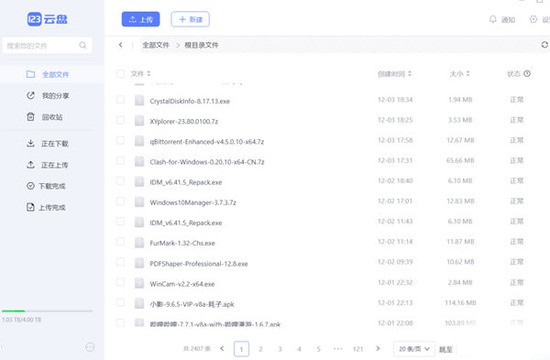Click the status help icon
Screen dimensions: 550x360
click(x=527, y=74)
